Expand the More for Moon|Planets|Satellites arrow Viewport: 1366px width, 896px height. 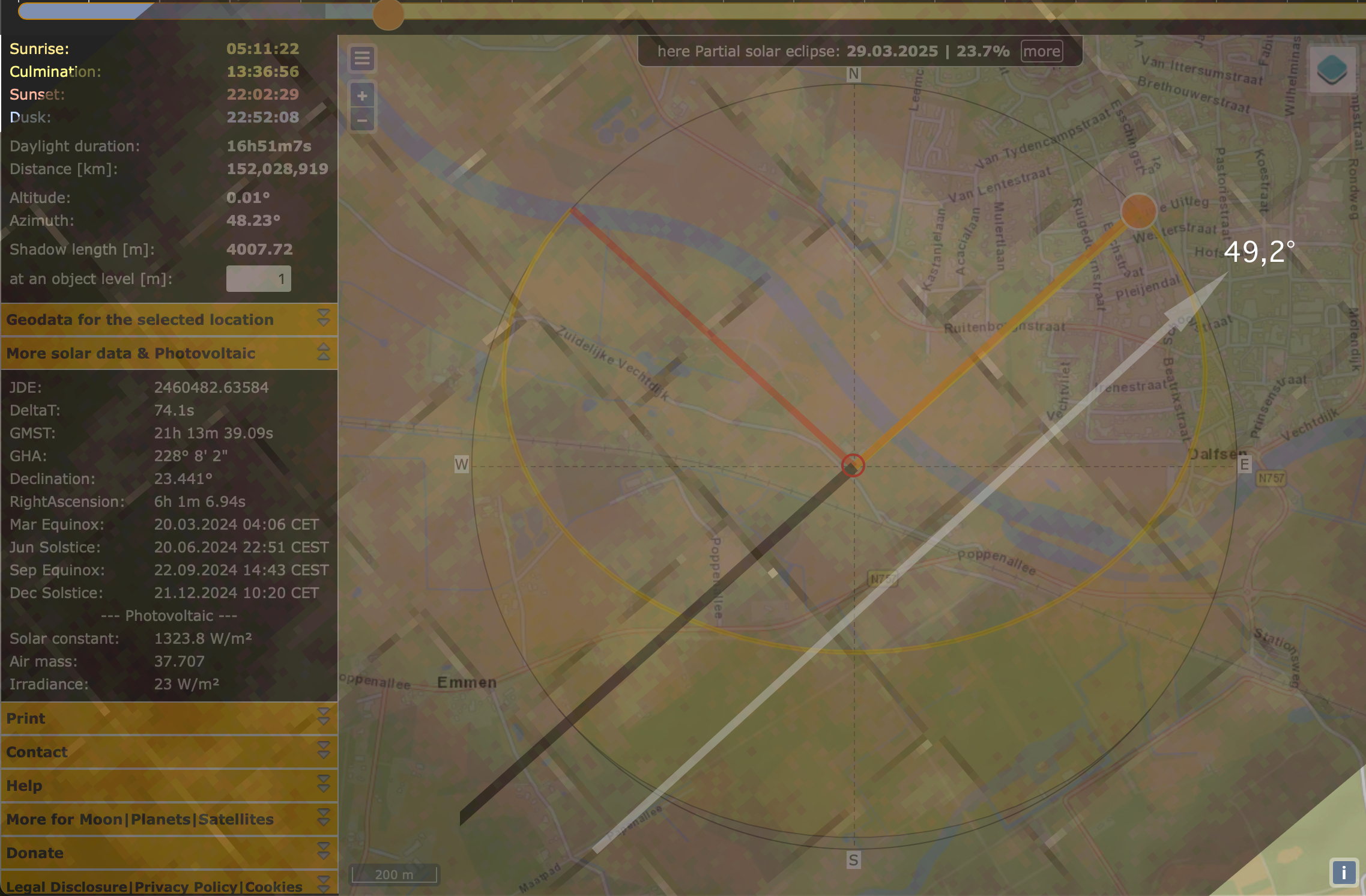click(323, 817)
